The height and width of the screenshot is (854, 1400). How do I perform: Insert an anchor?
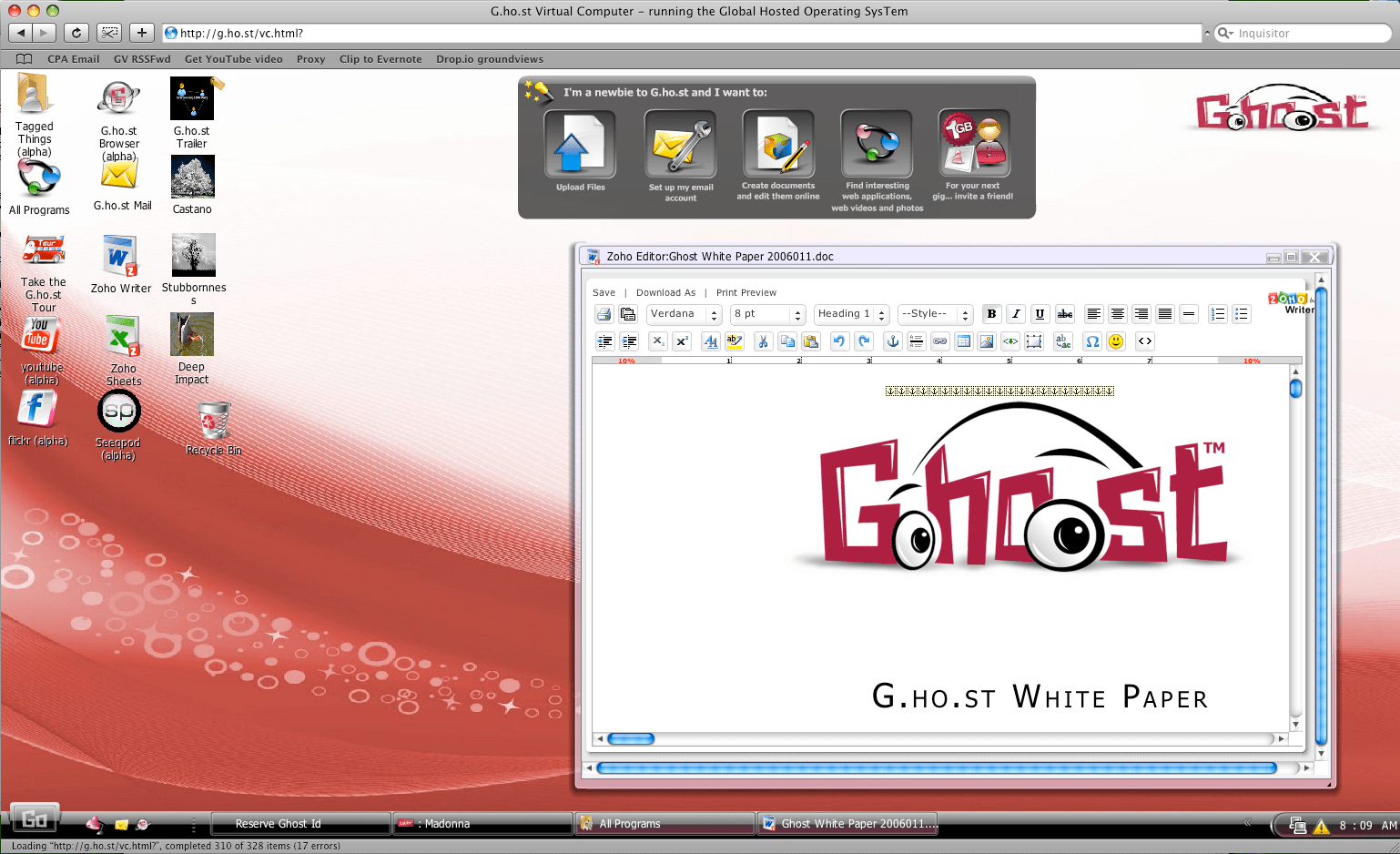click(x=893, y=341)
